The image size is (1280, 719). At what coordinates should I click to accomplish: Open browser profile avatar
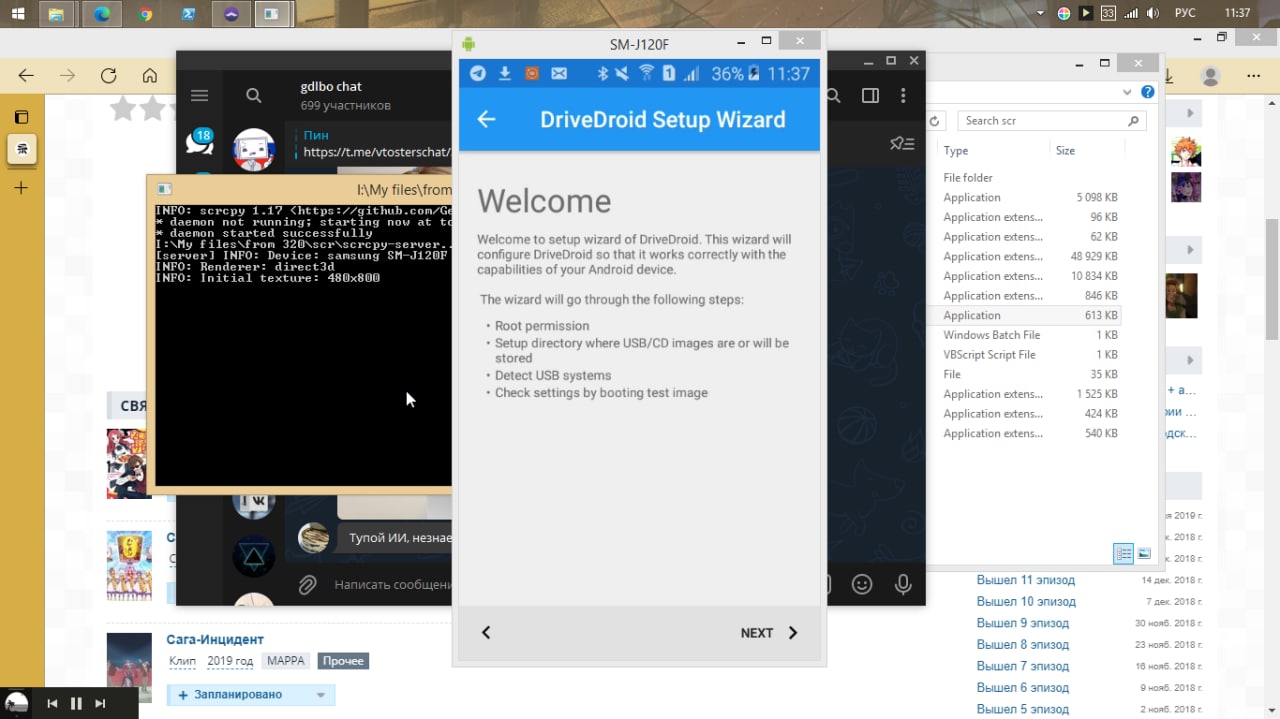click(x=1211, y=77)
